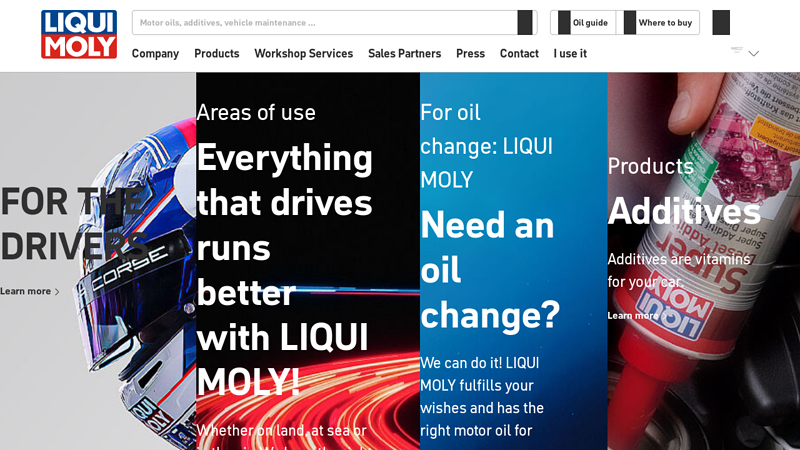
Task: Click Learn more under Additives
Action: [x=637, y=316]
